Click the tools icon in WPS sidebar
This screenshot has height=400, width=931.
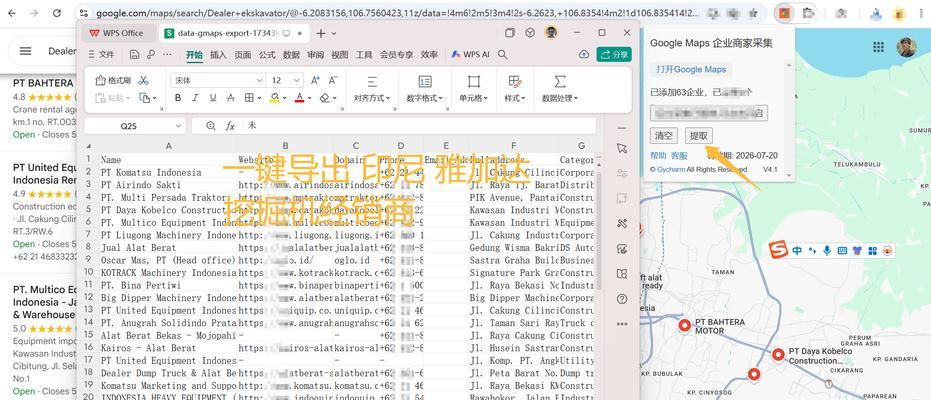[x=622, y=224]
